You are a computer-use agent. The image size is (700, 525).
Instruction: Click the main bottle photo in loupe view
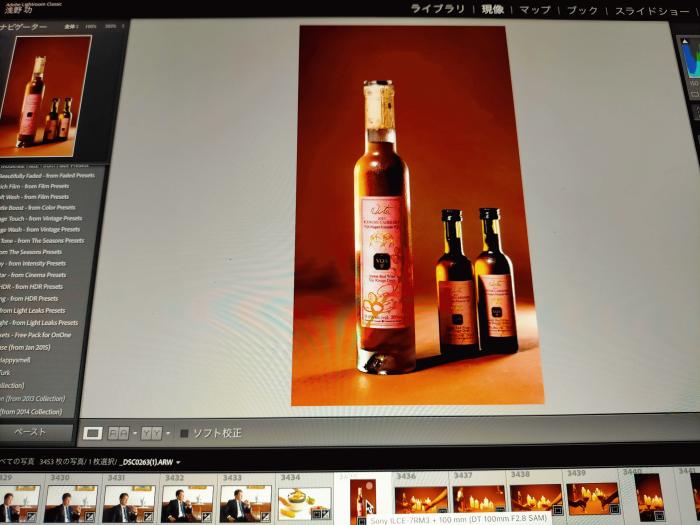point(418,216)
